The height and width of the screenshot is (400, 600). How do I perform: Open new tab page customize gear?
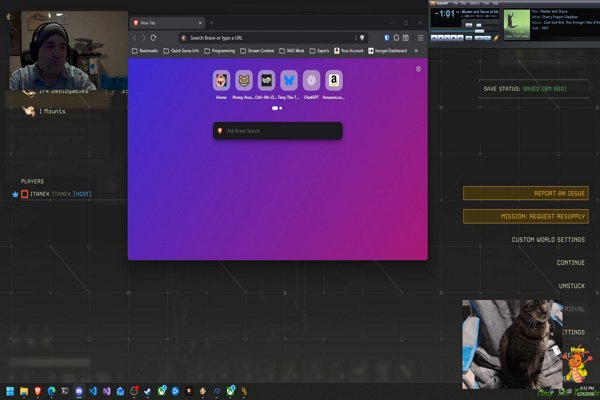pos(418,69)
